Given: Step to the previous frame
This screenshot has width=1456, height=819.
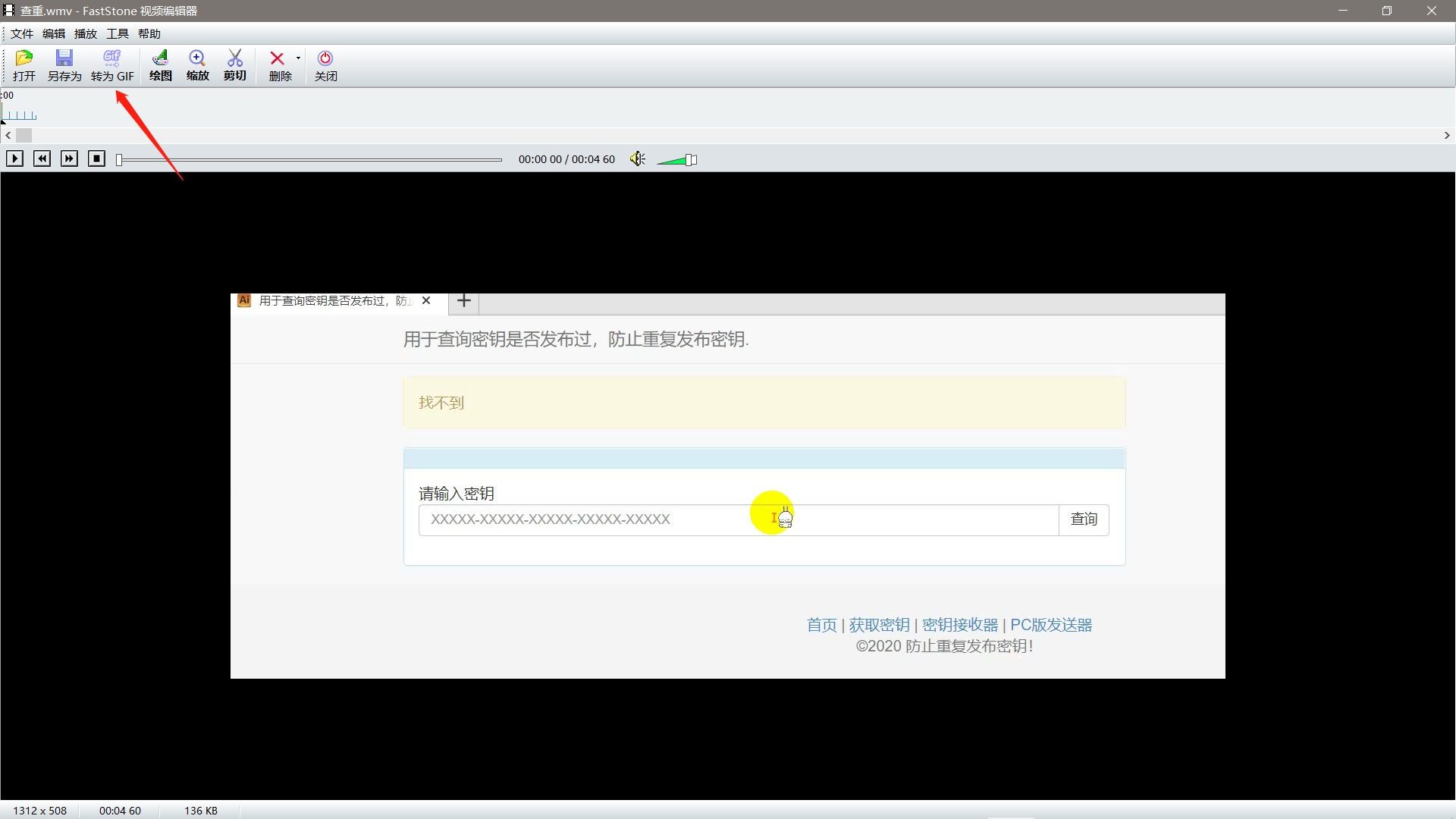Looking at the screenshot, I should [42, 159].
